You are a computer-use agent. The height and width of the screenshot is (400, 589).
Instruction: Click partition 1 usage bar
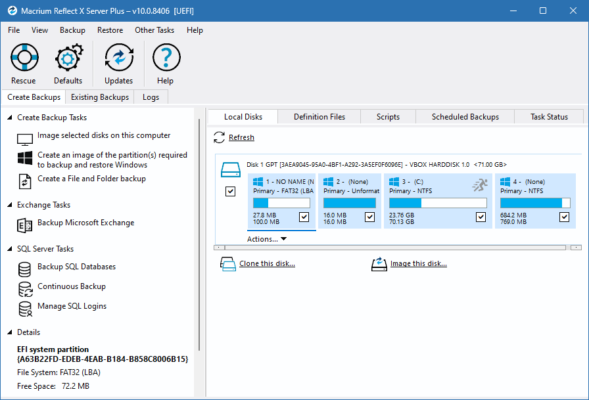pyautogui.click(x=281, y=203)
